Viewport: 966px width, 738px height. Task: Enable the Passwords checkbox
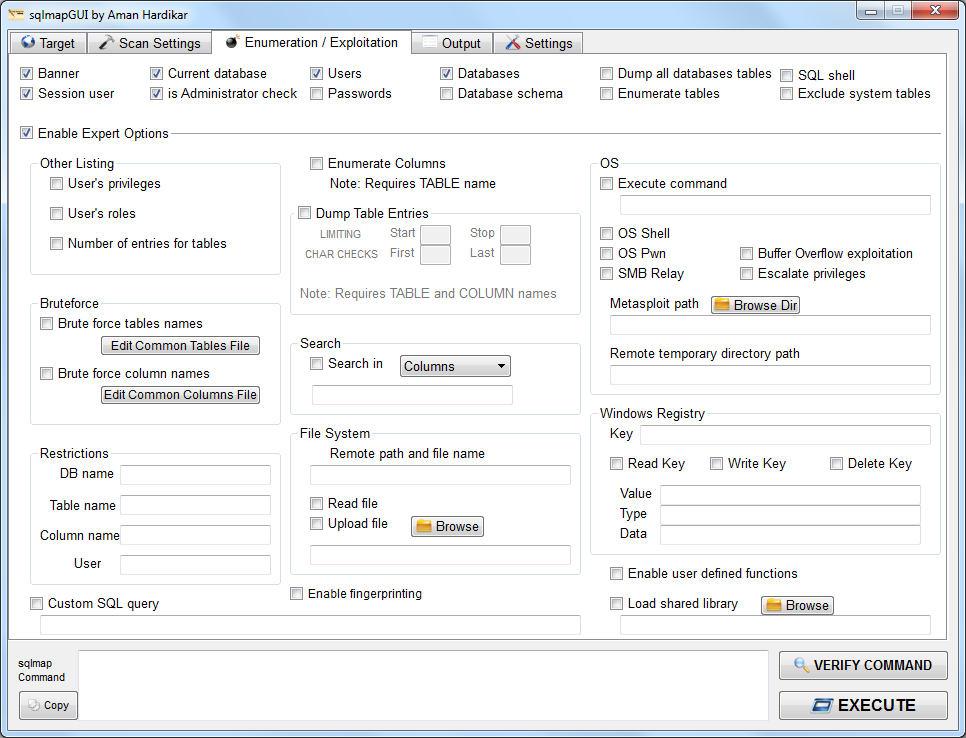point(317,94)
